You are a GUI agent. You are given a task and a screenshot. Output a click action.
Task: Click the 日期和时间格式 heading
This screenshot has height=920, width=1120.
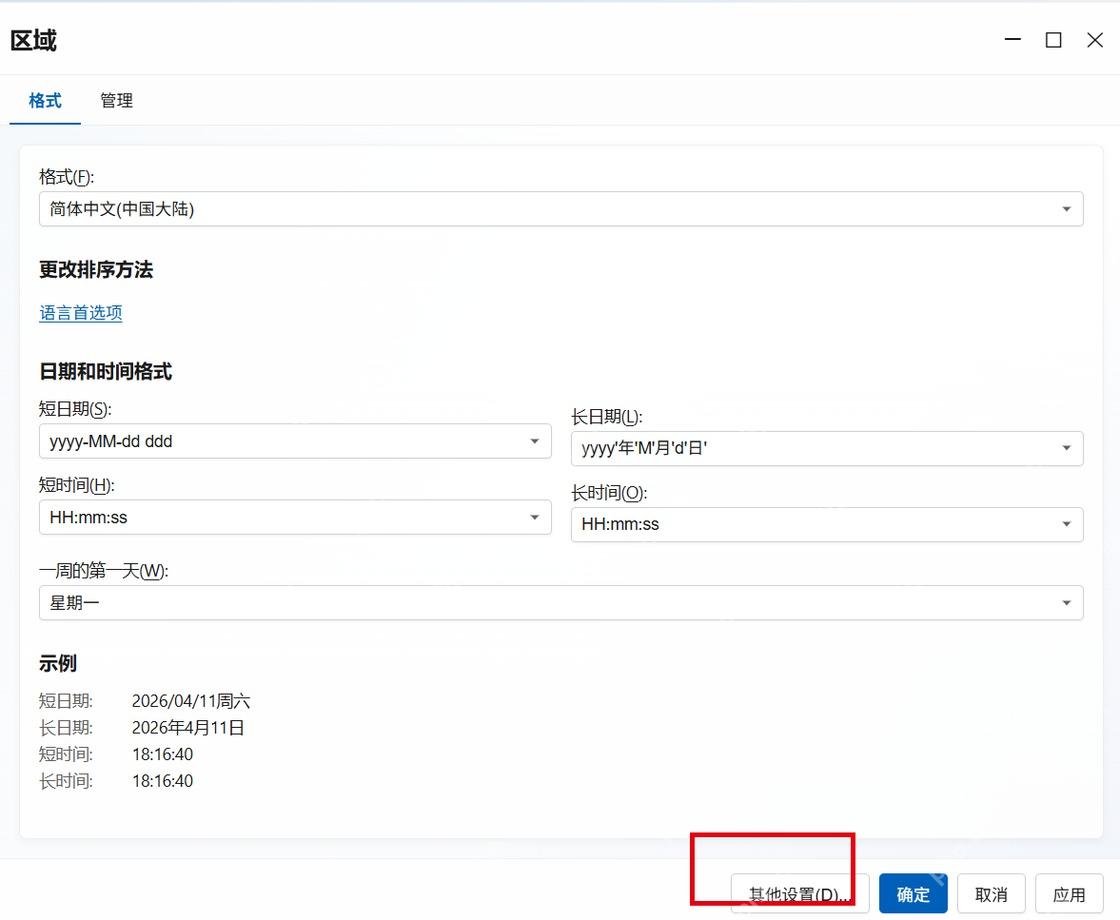[x=106, y=371]
